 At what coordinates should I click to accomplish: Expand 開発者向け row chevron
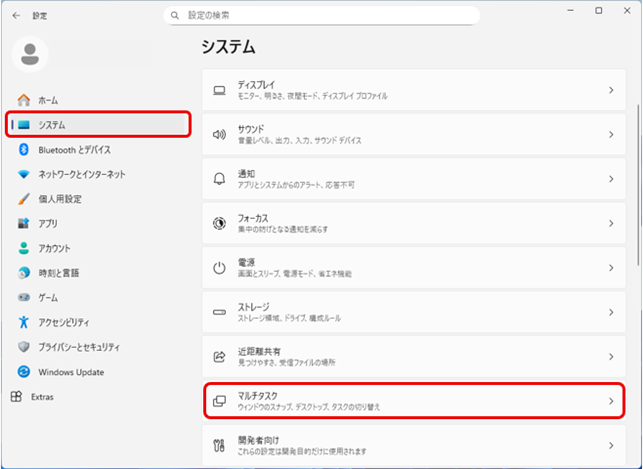(x=611, y=445)
